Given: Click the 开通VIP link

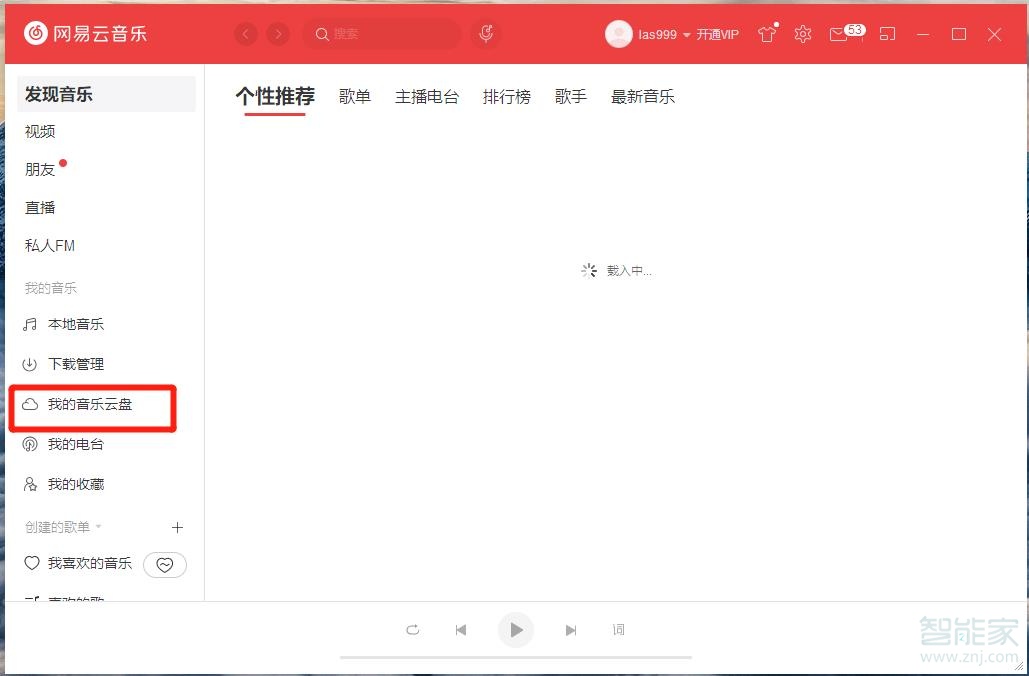Looking at the screenshot, I should pyautogui.click(x=717, y=34).
